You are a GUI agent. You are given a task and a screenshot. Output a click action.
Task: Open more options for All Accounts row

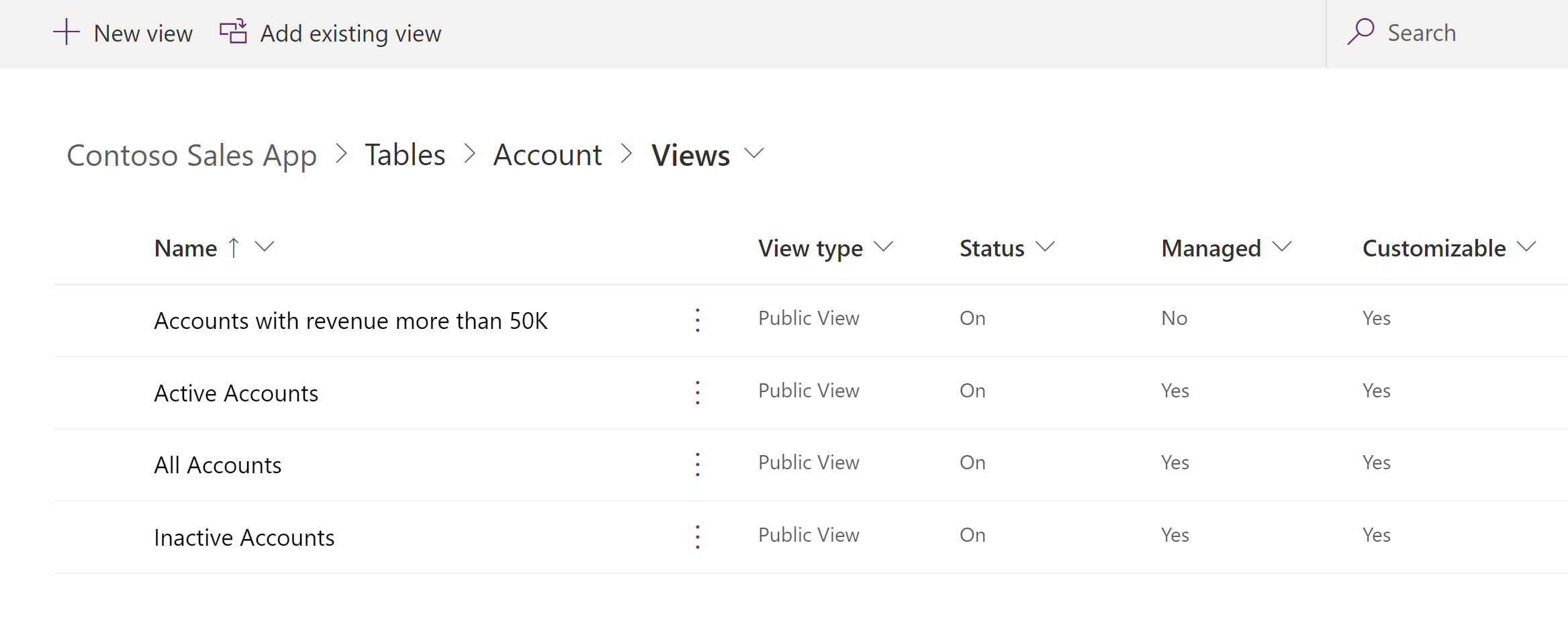[x=698, y=465]
